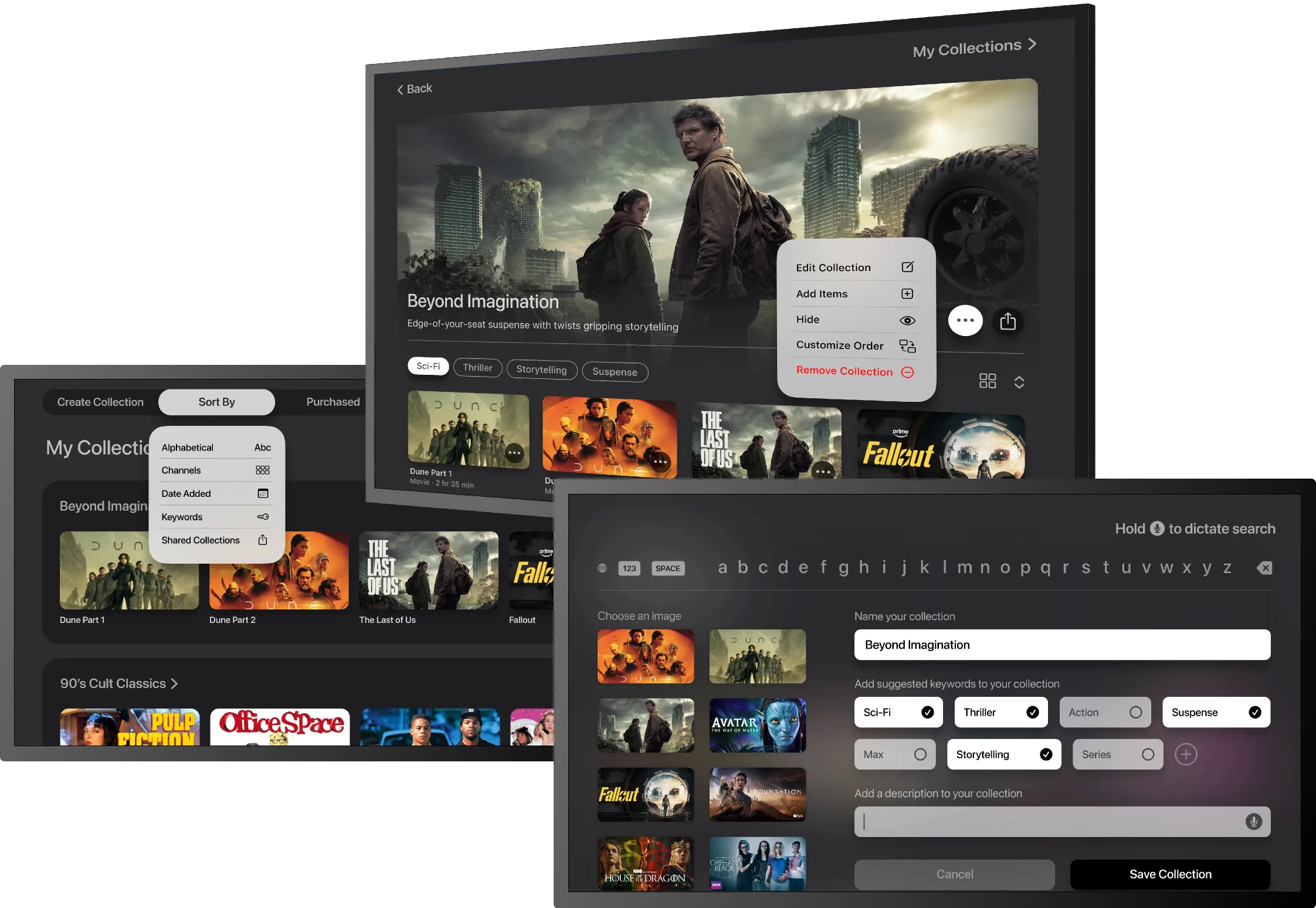Enable the Action keyword option
1316x908 pixels.
(x=1135, y=712)
